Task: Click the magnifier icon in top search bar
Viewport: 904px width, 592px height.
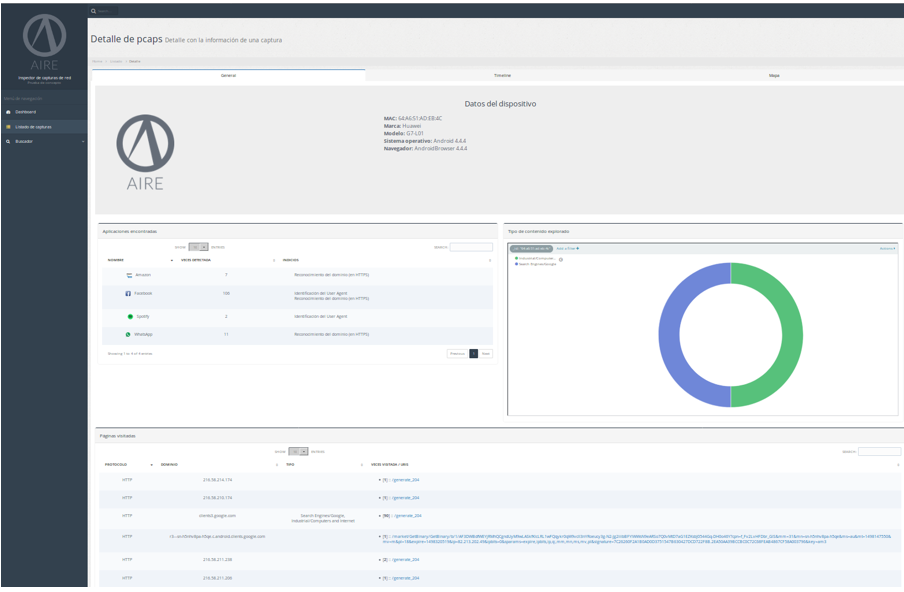Action: click(94, 11)
